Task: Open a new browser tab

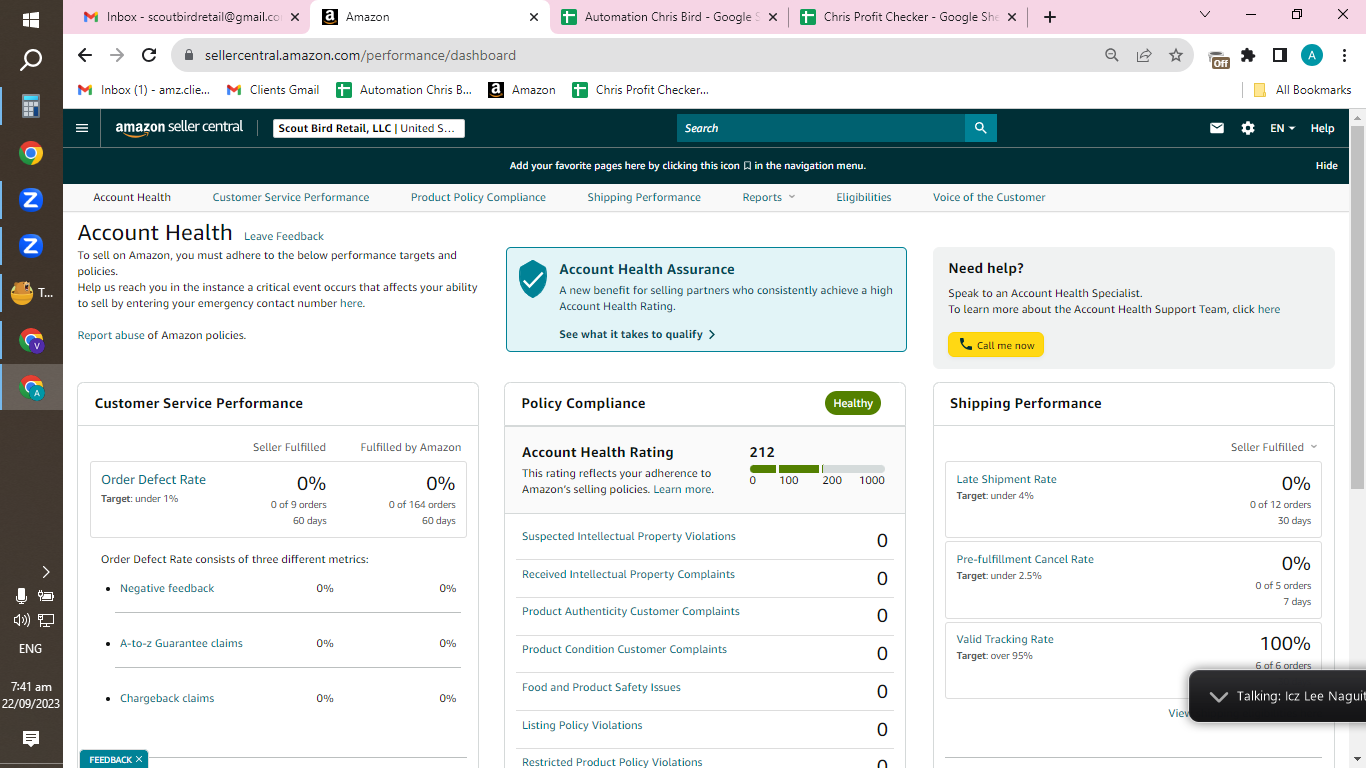Action: [x=1049, y=17]
